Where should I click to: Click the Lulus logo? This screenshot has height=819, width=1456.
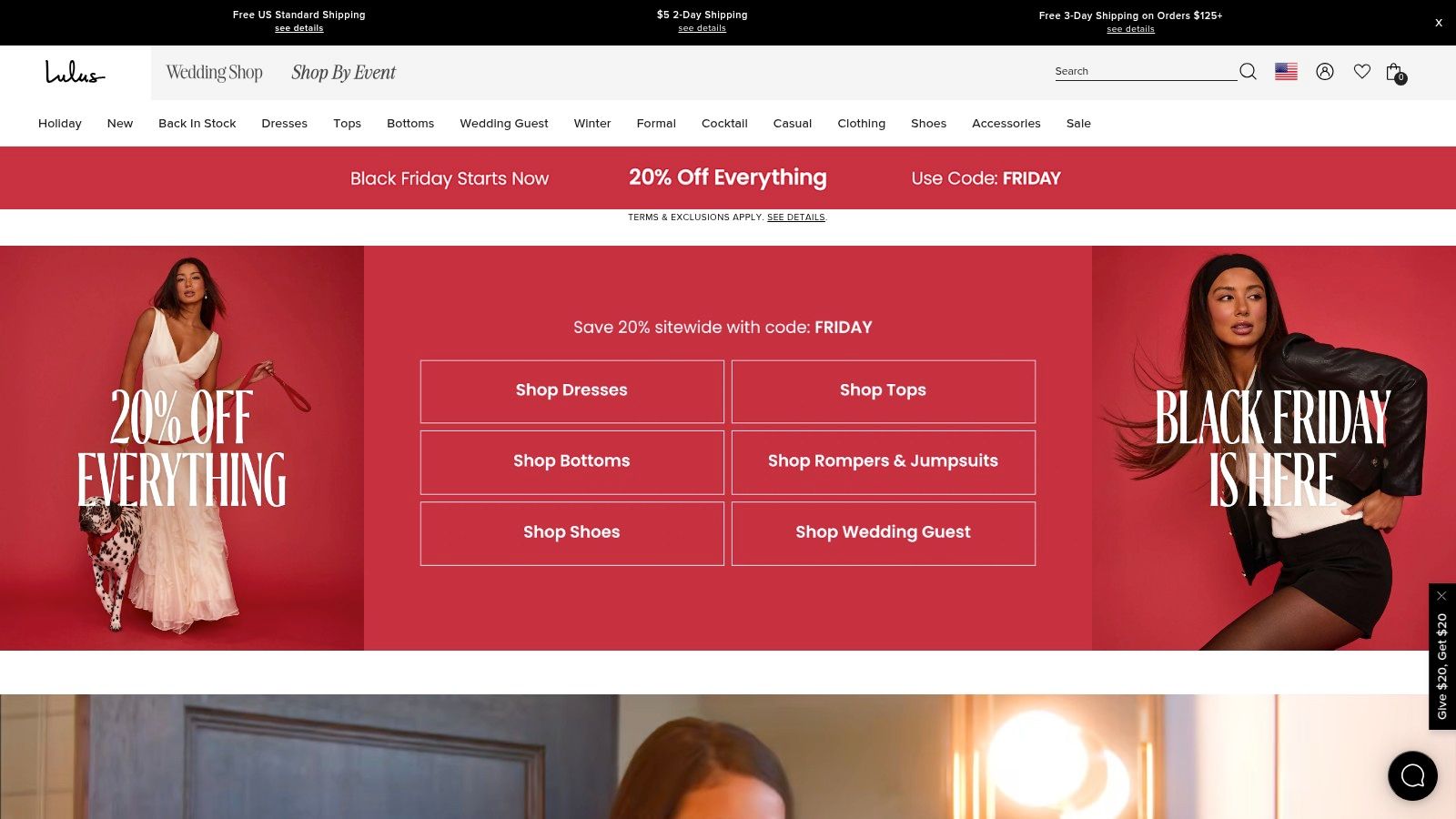tap(76, 72)
